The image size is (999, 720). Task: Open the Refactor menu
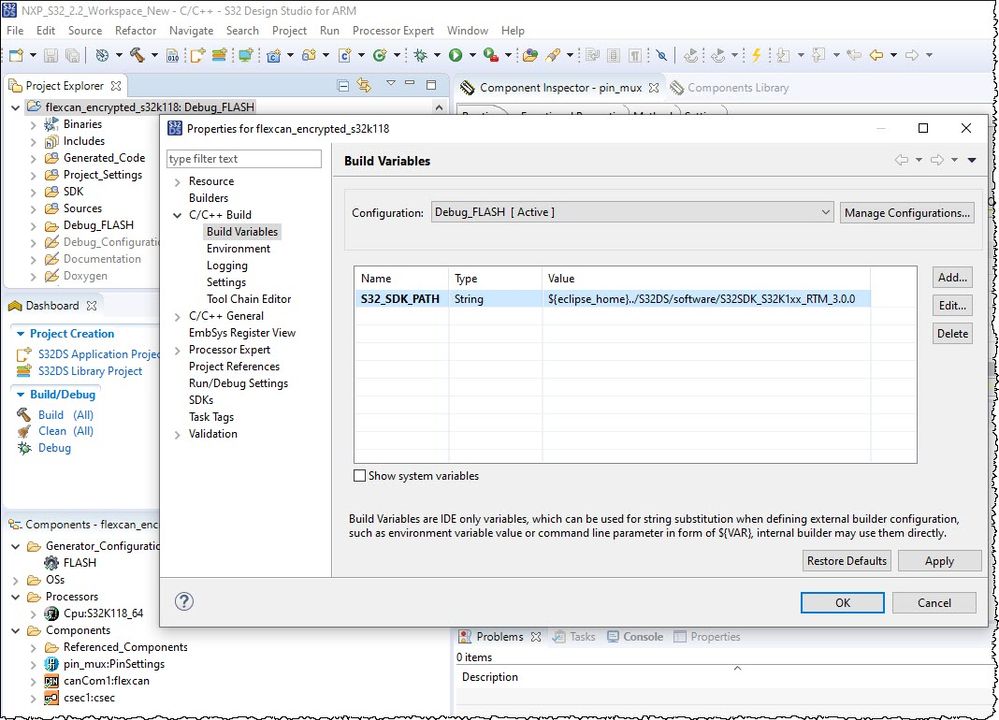[135, 31]
